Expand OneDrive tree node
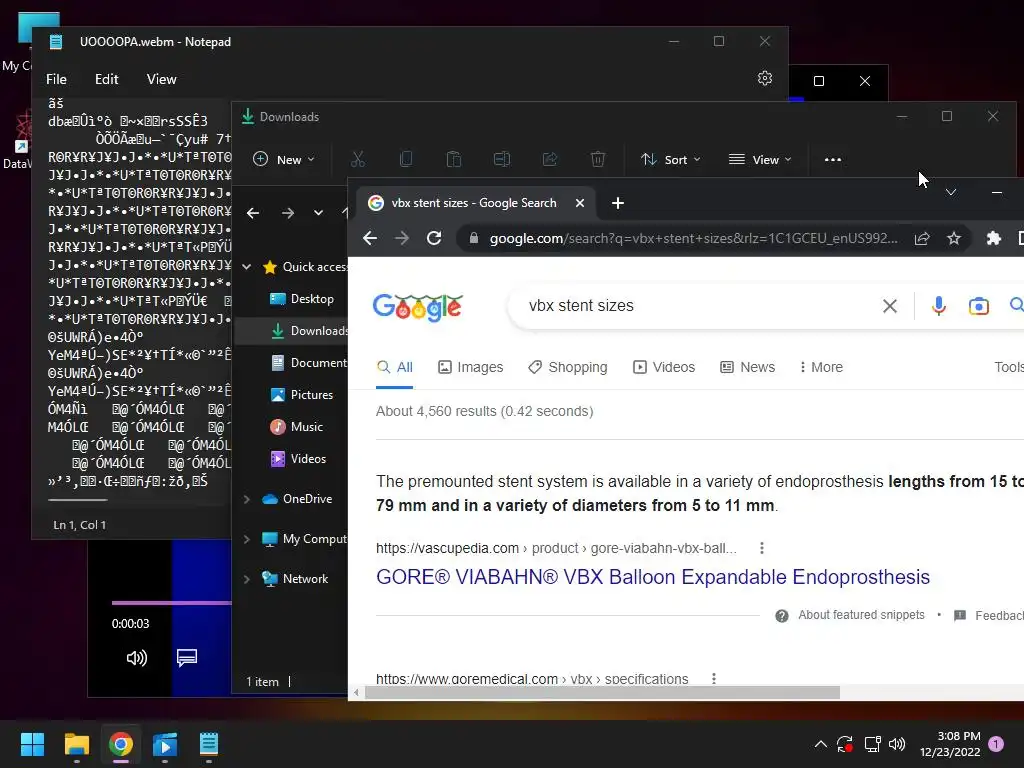 pyautogui.click(x=247, y=499)
